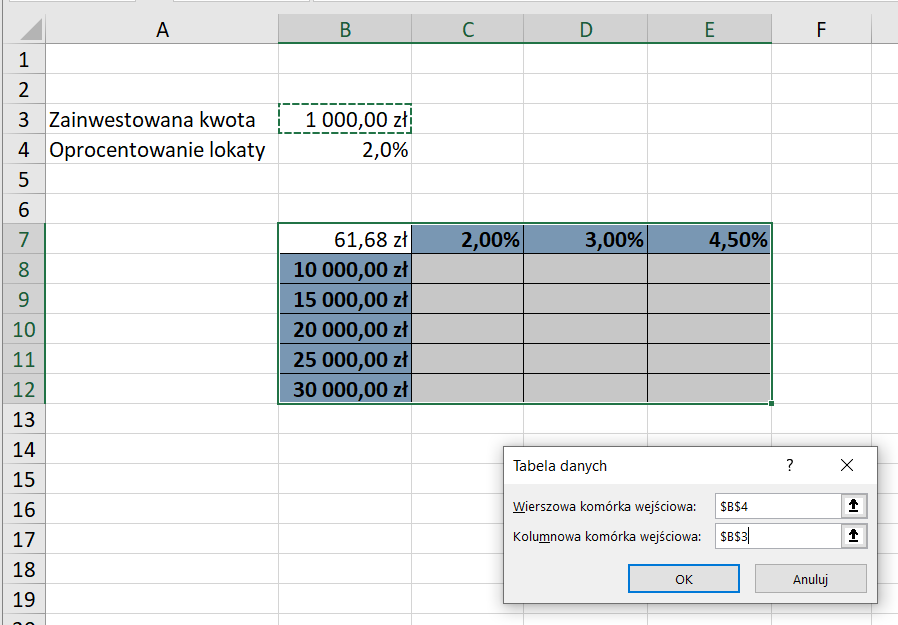Screen dimensions: 898x625
Task: Select the Zainwestowana kwota label cell
Action: (x=162, y=118)
